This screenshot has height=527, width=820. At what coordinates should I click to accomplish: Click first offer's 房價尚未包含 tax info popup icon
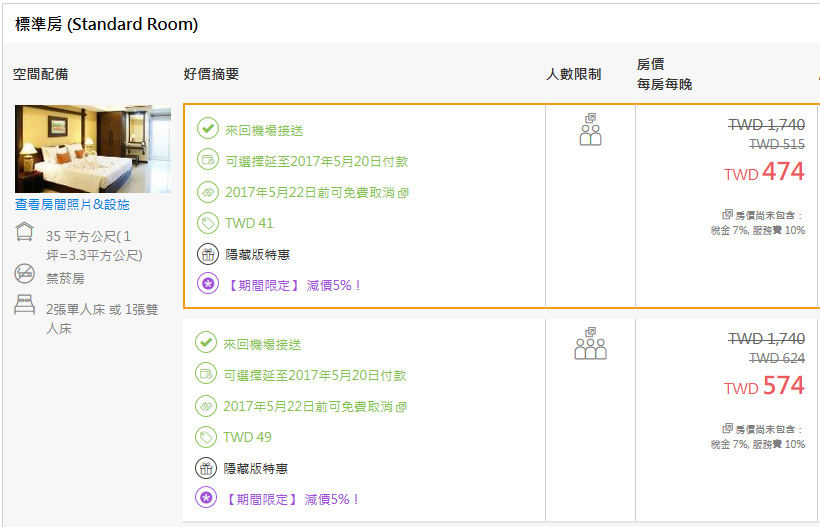pyautogui.click(x=727, y=214)
